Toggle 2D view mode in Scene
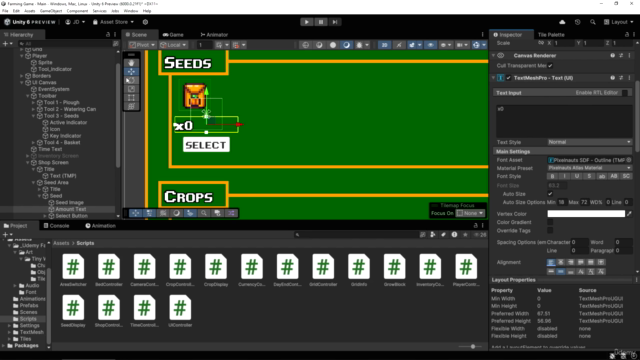Screen dimensions: 640x360 point(384,45)
